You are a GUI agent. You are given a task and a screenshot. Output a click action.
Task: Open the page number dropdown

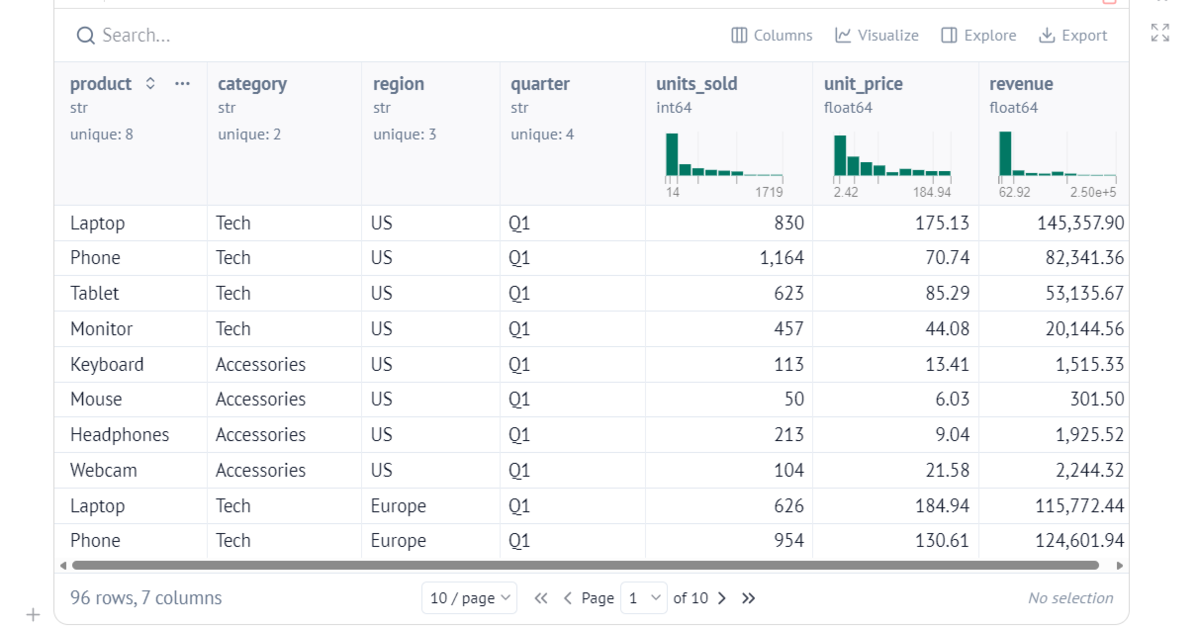point(644,598)
